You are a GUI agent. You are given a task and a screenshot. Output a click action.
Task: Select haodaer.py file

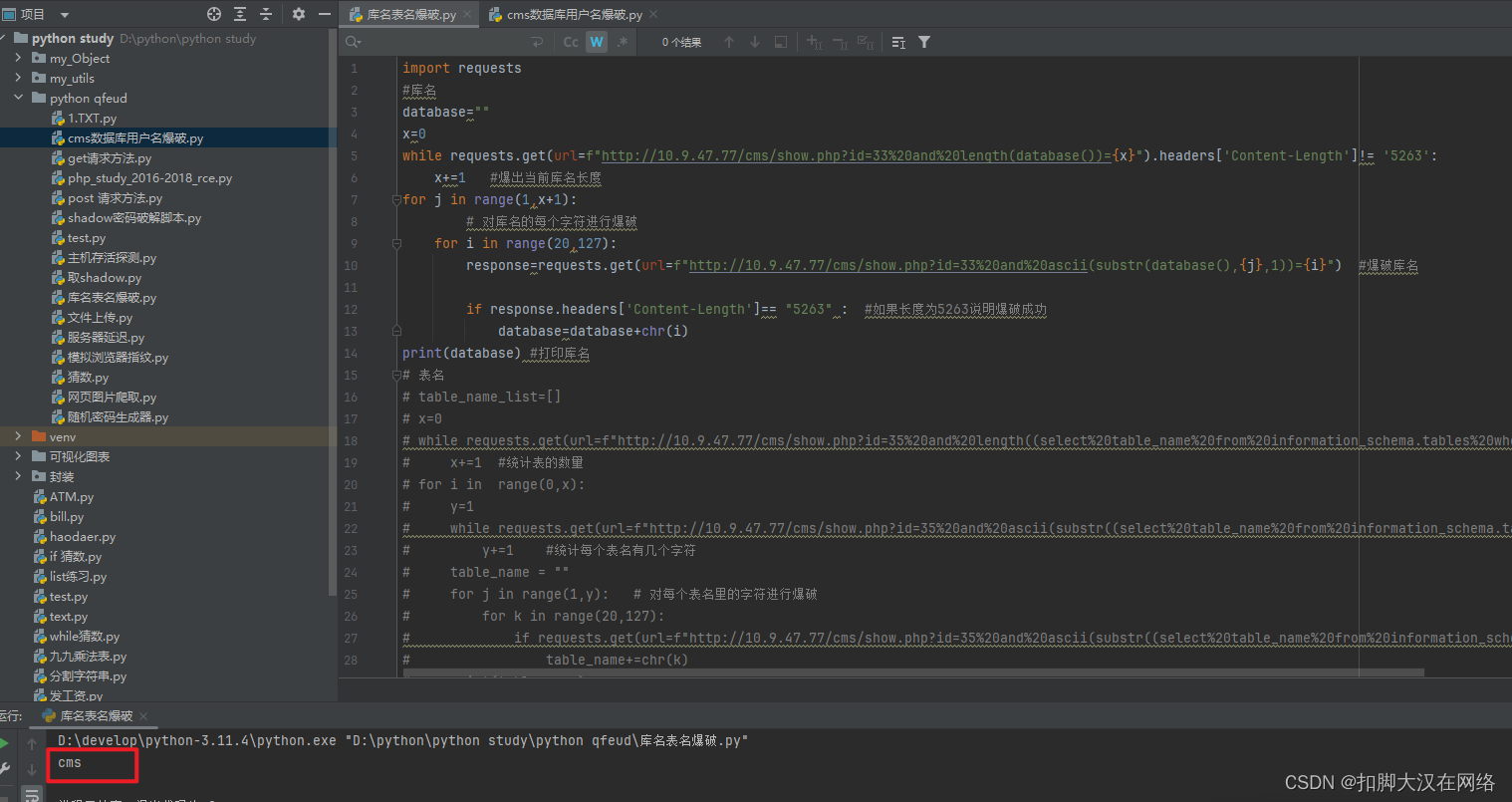click(83, 536)
